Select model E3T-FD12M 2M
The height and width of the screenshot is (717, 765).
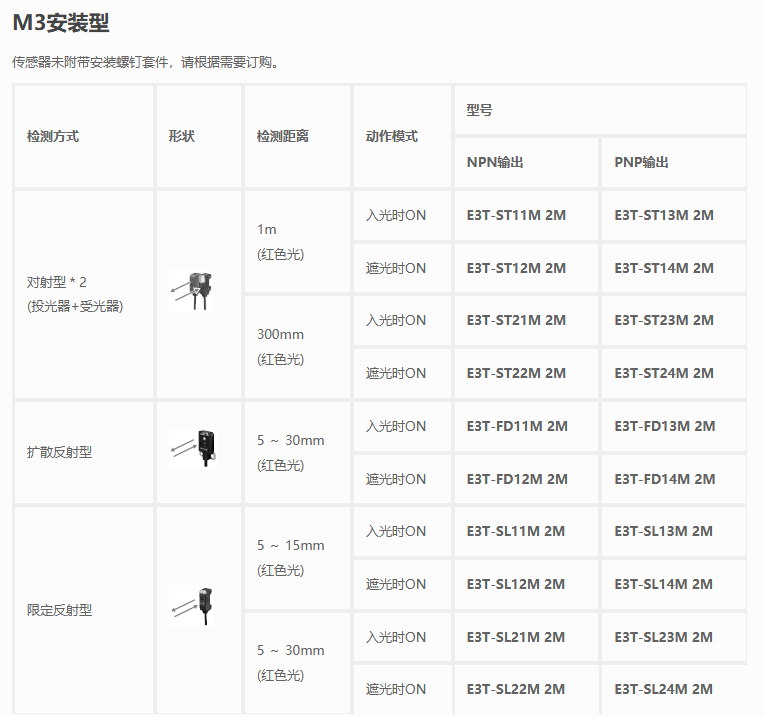pyautogui.click(x=517, y=479)
